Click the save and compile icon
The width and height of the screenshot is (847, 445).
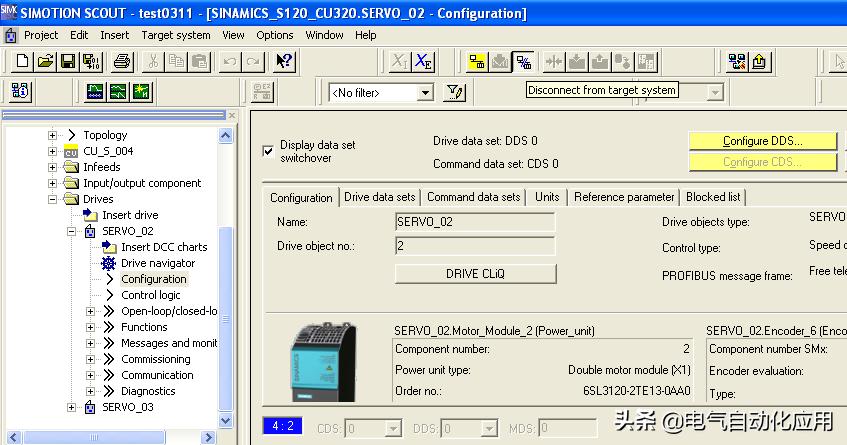pos(91,62)
